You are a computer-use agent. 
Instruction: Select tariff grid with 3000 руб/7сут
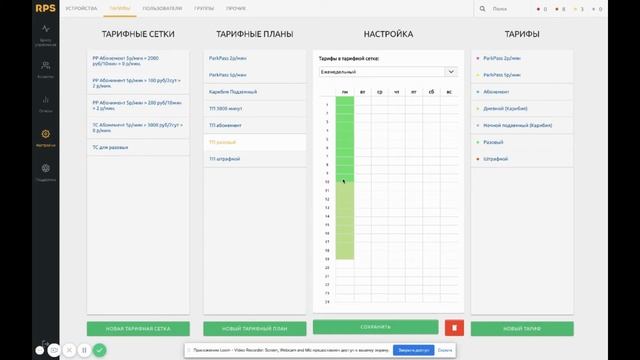(138, 128)
